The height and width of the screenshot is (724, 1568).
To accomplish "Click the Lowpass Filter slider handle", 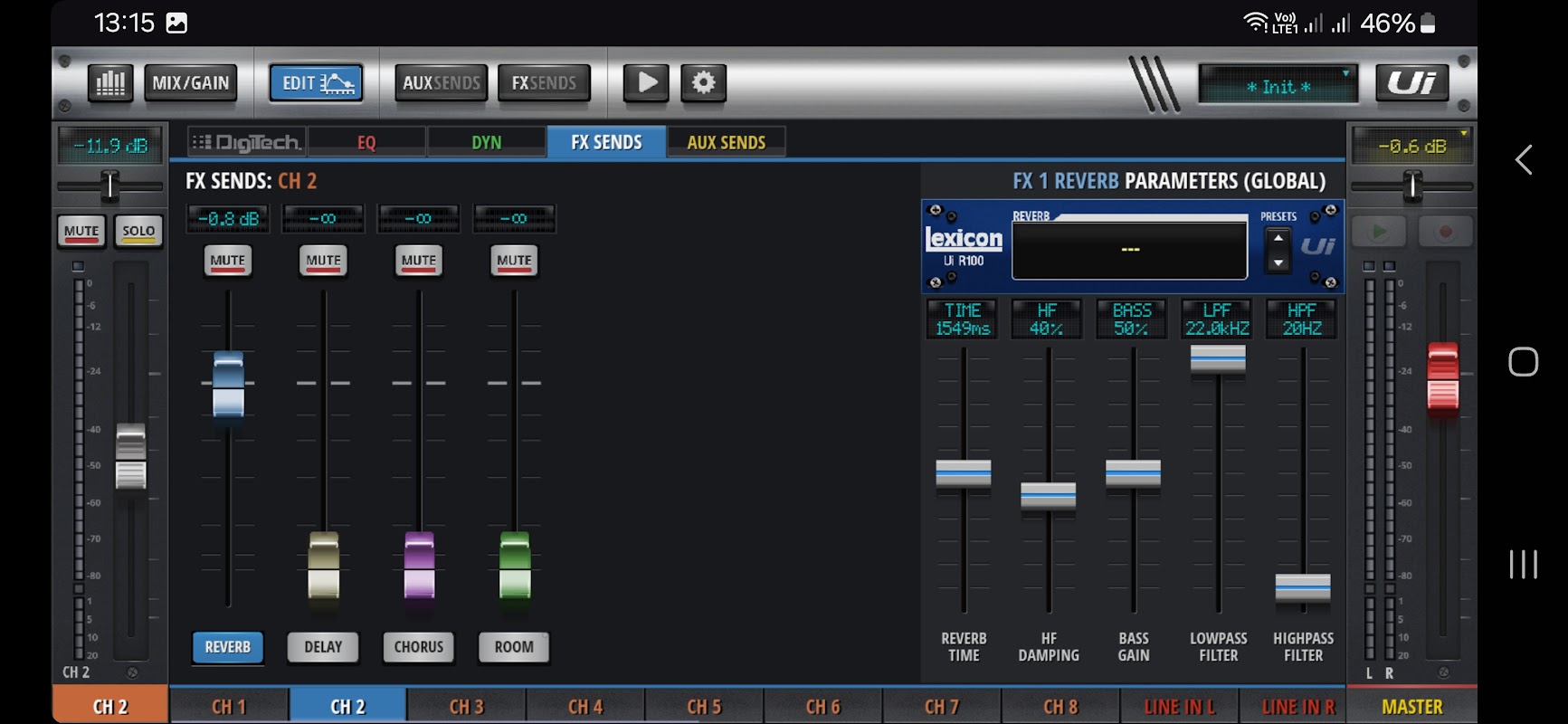I will 1218,359.
